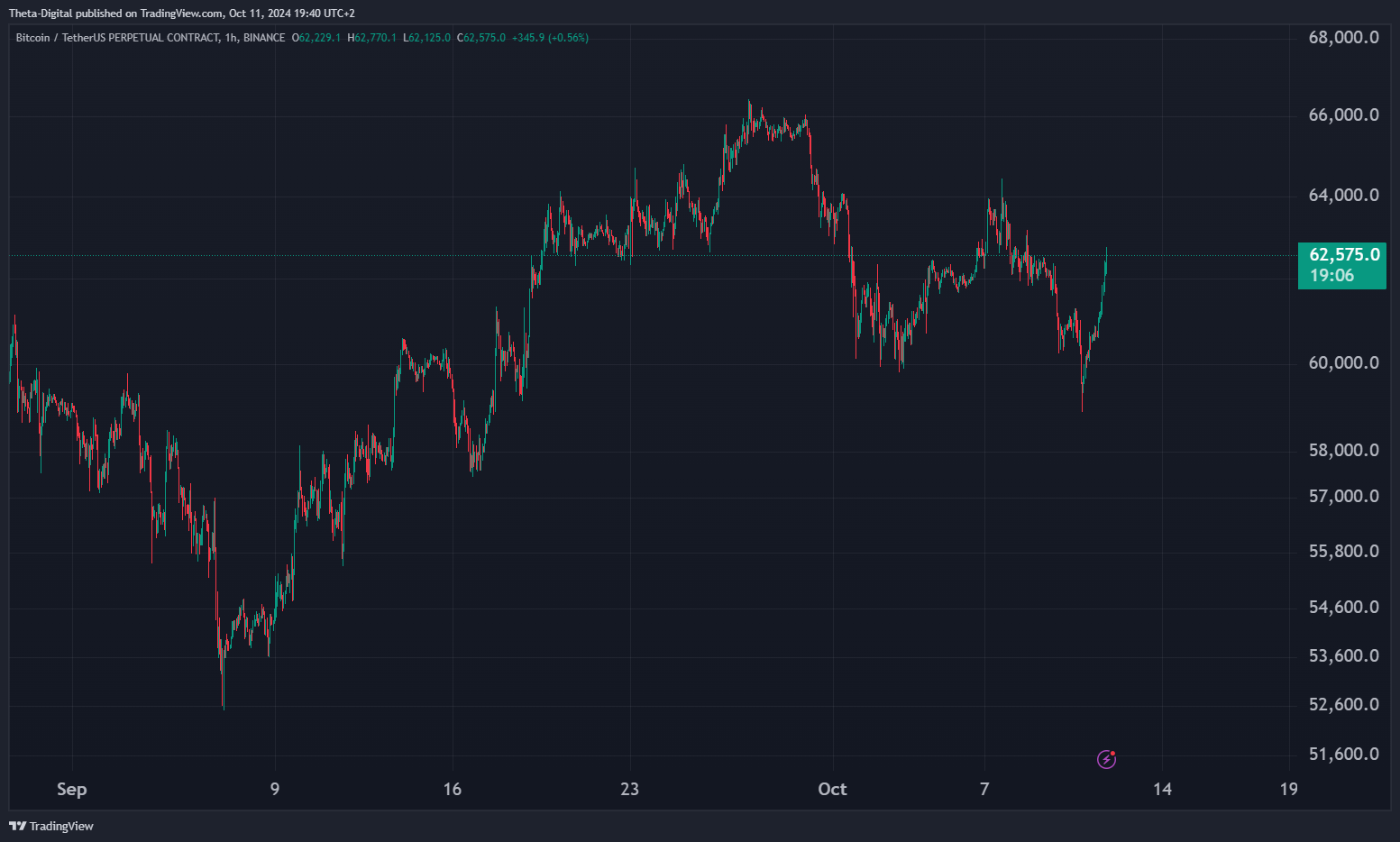Click the current price label 62,575.0

pos(1344,255)
